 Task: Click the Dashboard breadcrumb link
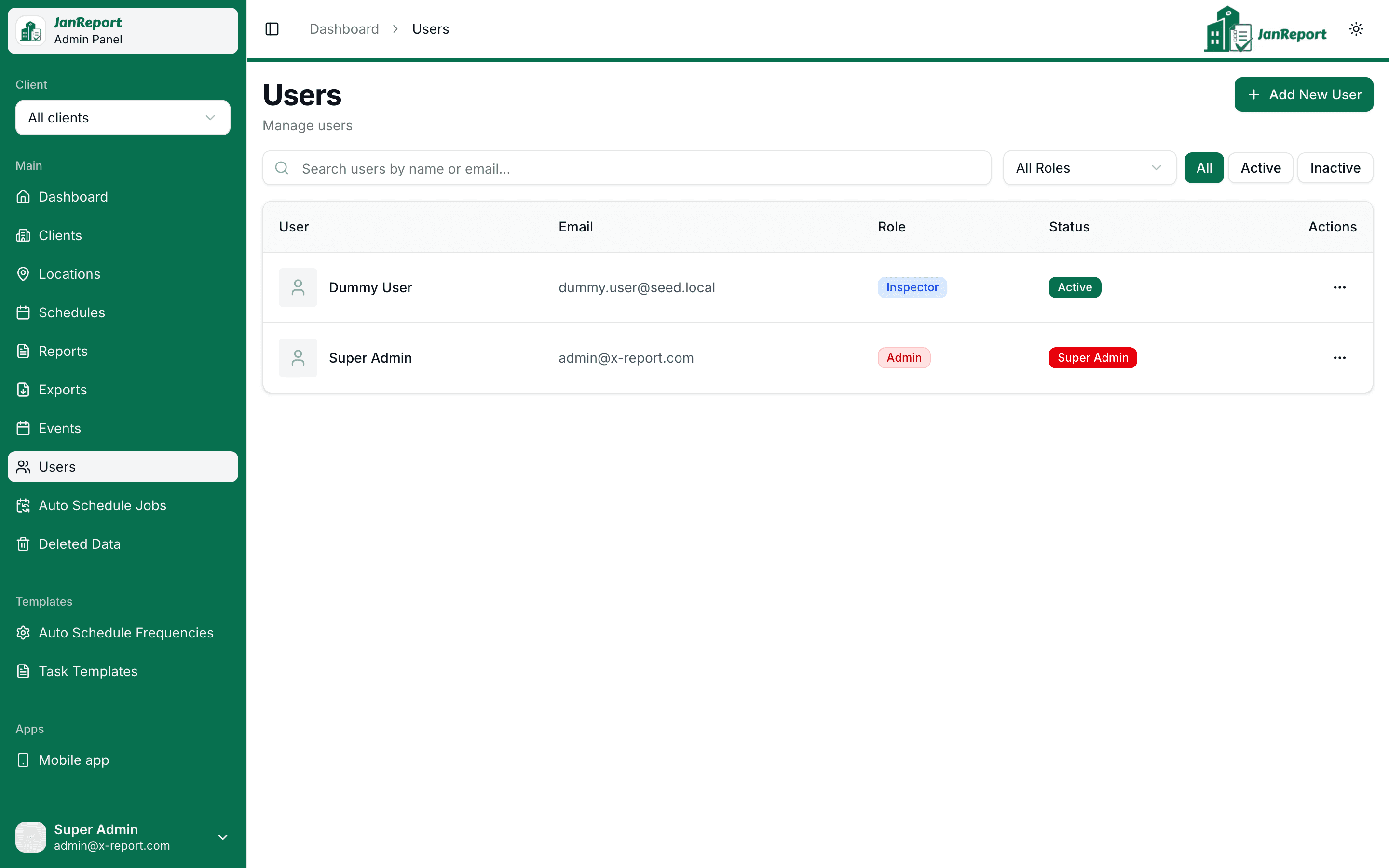[344, 29]
